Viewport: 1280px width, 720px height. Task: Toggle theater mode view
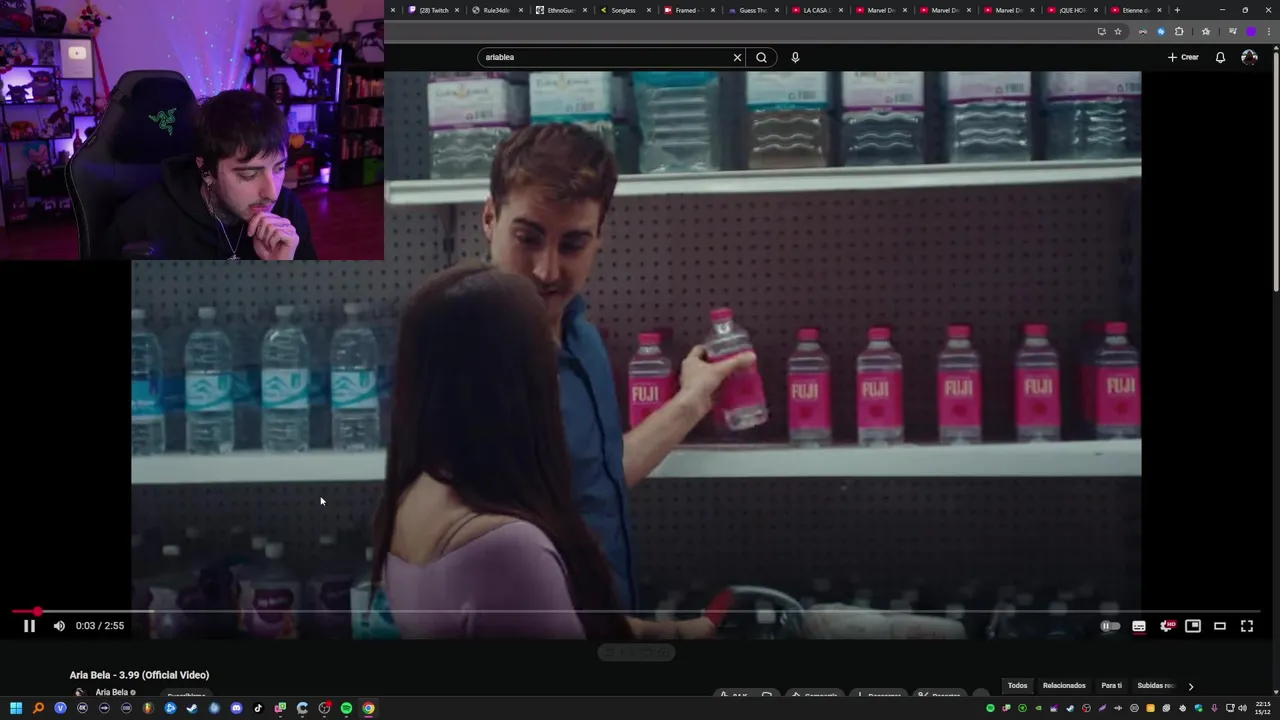(x=1220, y=626)
